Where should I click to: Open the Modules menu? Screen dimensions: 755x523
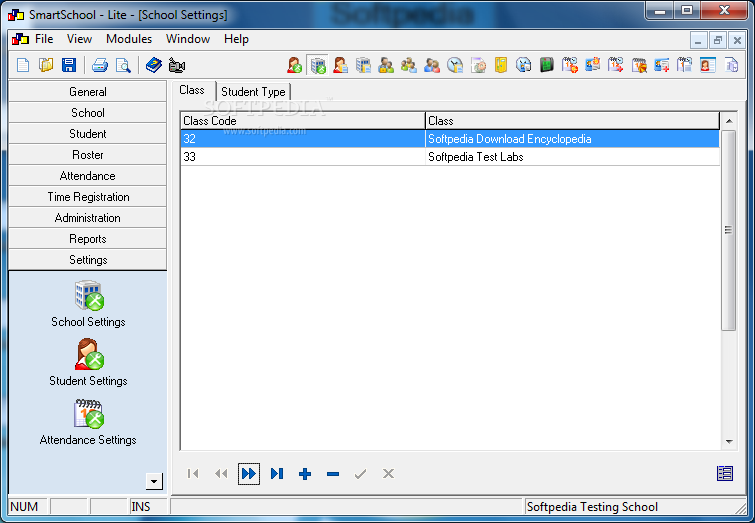pyautogui.click(x=129, y=39)
